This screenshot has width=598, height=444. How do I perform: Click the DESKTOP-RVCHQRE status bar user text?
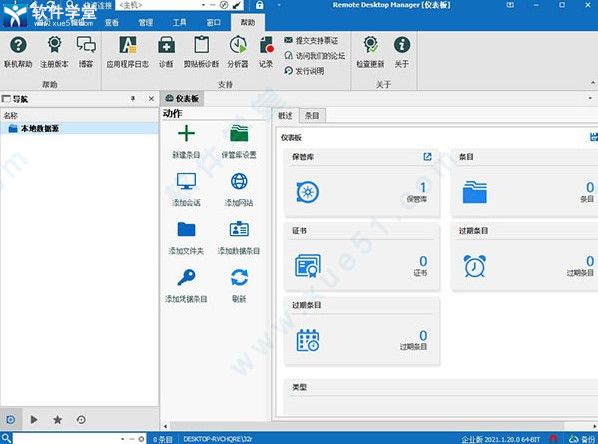click(x=217, y=439)
